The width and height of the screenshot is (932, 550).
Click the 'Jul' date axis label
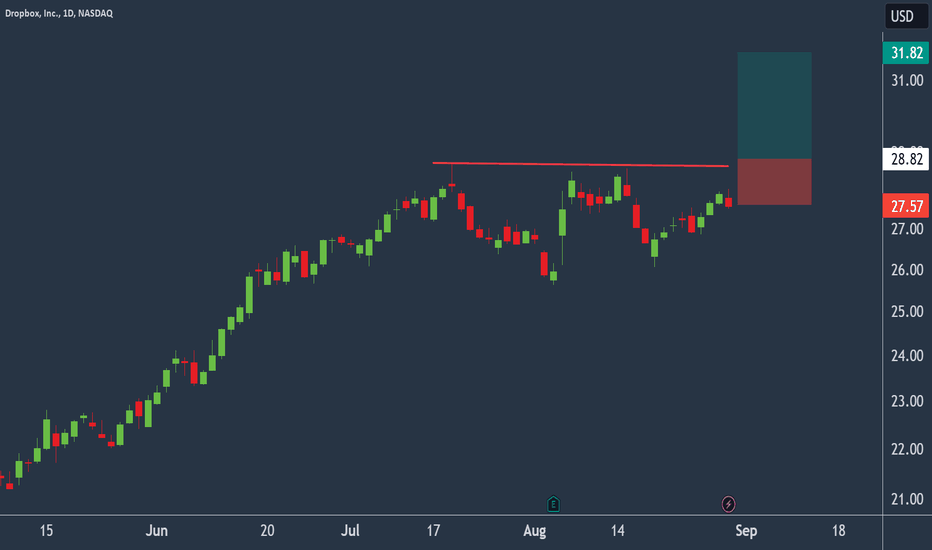point(350,530)
